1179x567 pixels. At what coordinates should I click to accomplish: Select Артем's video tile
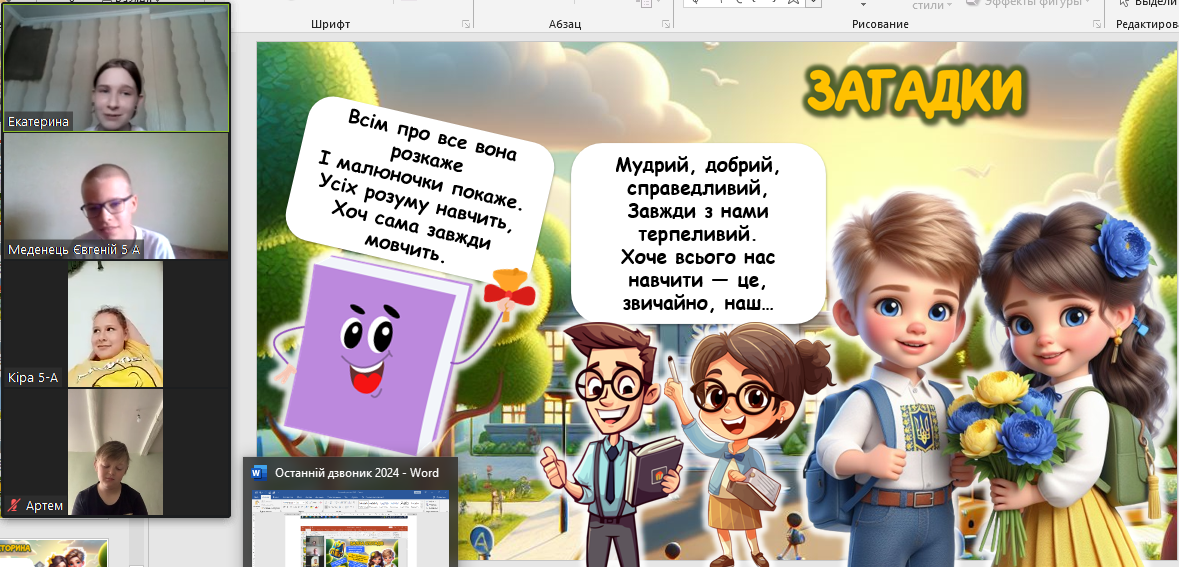click(116, 452)
